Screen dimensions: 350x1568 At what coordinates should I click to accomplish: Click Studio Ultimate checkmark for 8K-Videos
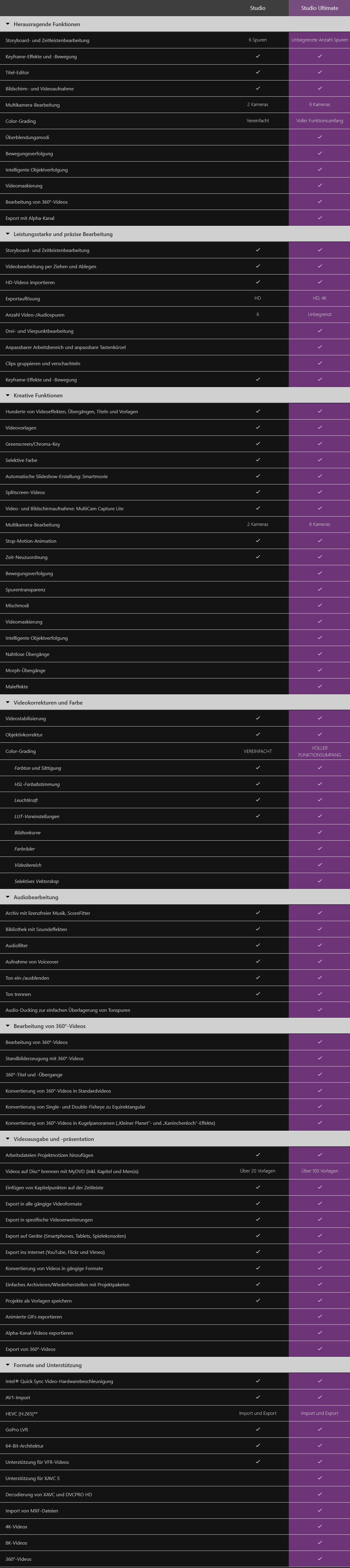pos(320,1543)
